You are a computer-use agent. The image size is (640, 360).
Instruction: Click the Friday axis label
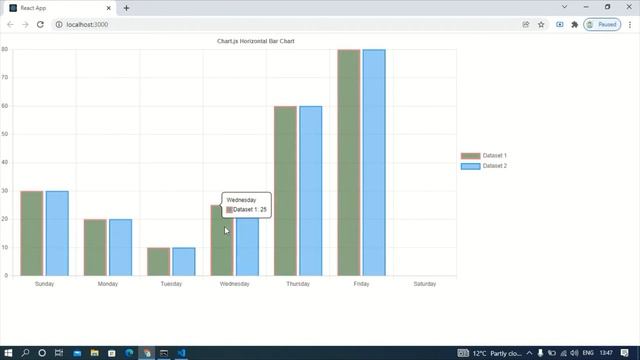[x=361, y=284]
